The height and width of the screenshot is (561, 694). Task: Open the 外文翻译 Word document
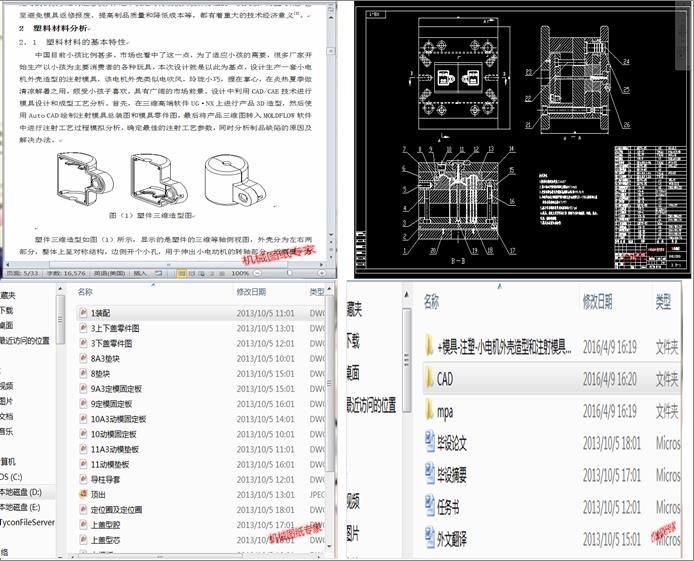pos(451,539)
